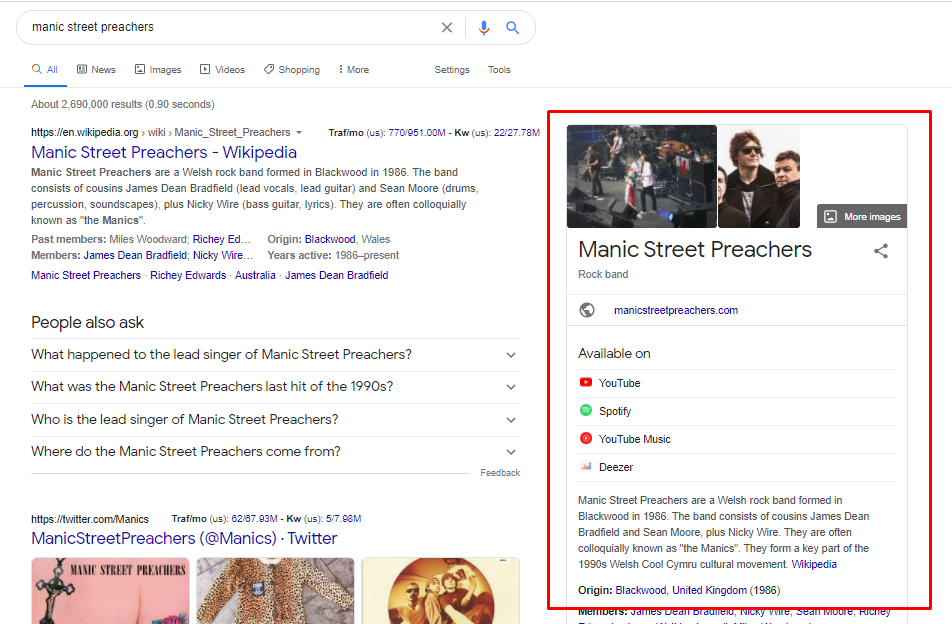The image size is (952, 624).
Task: Open the James Dean Bradfield sitelink under Wikipedia result
Action: 336,276
